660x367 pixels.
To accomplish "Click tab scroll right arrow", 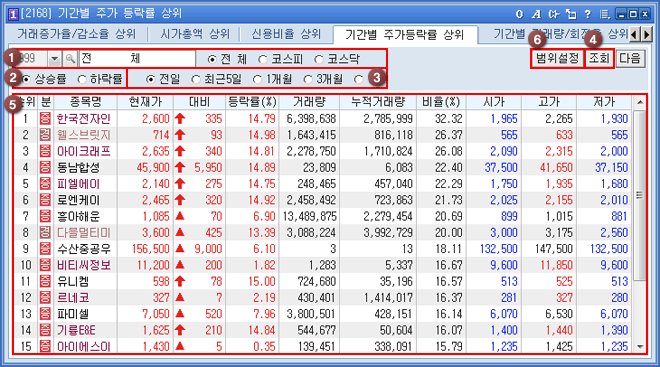I will [647, 34].
